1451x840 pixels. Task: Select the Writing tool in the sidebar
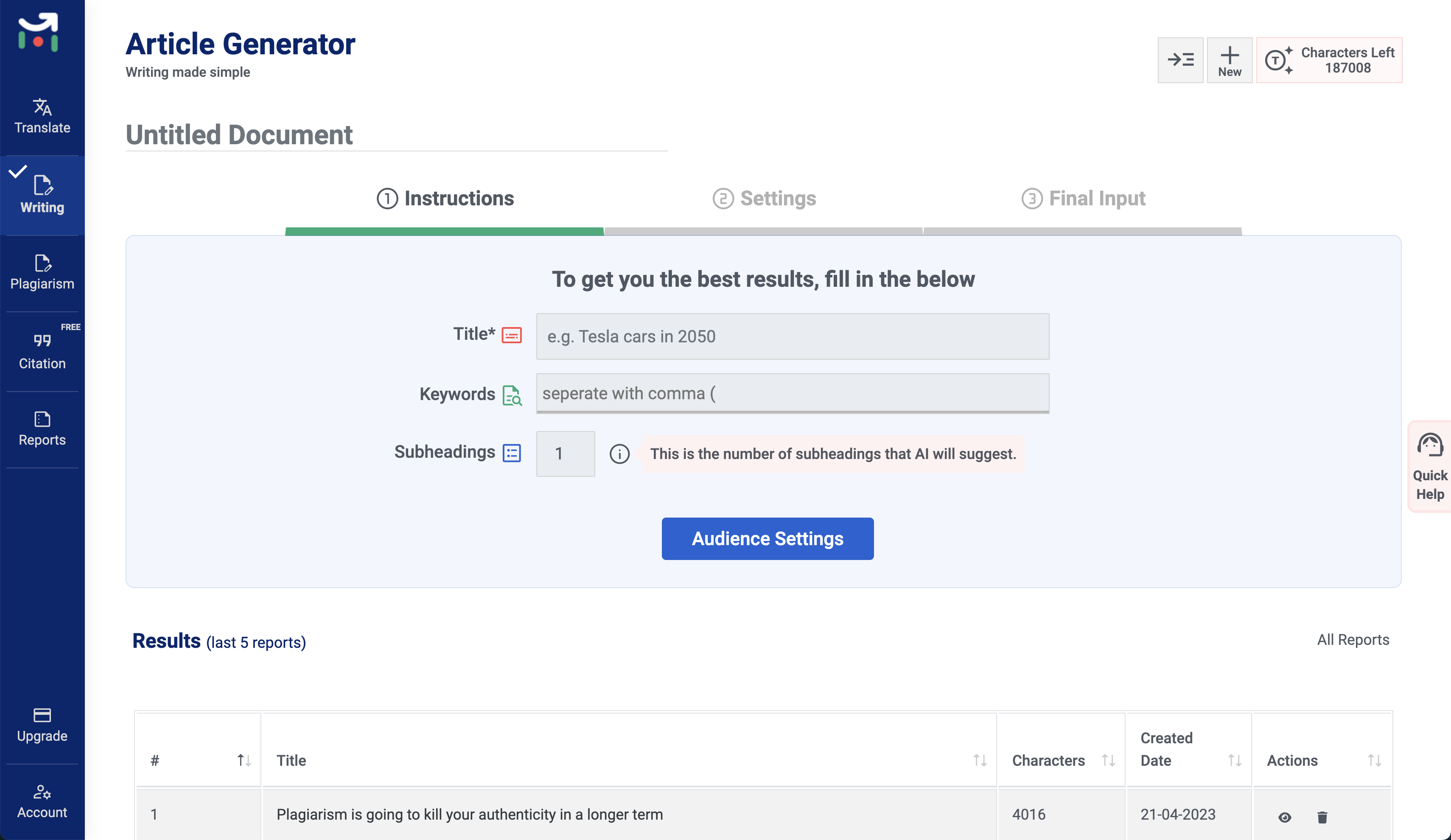click(42, 195)
